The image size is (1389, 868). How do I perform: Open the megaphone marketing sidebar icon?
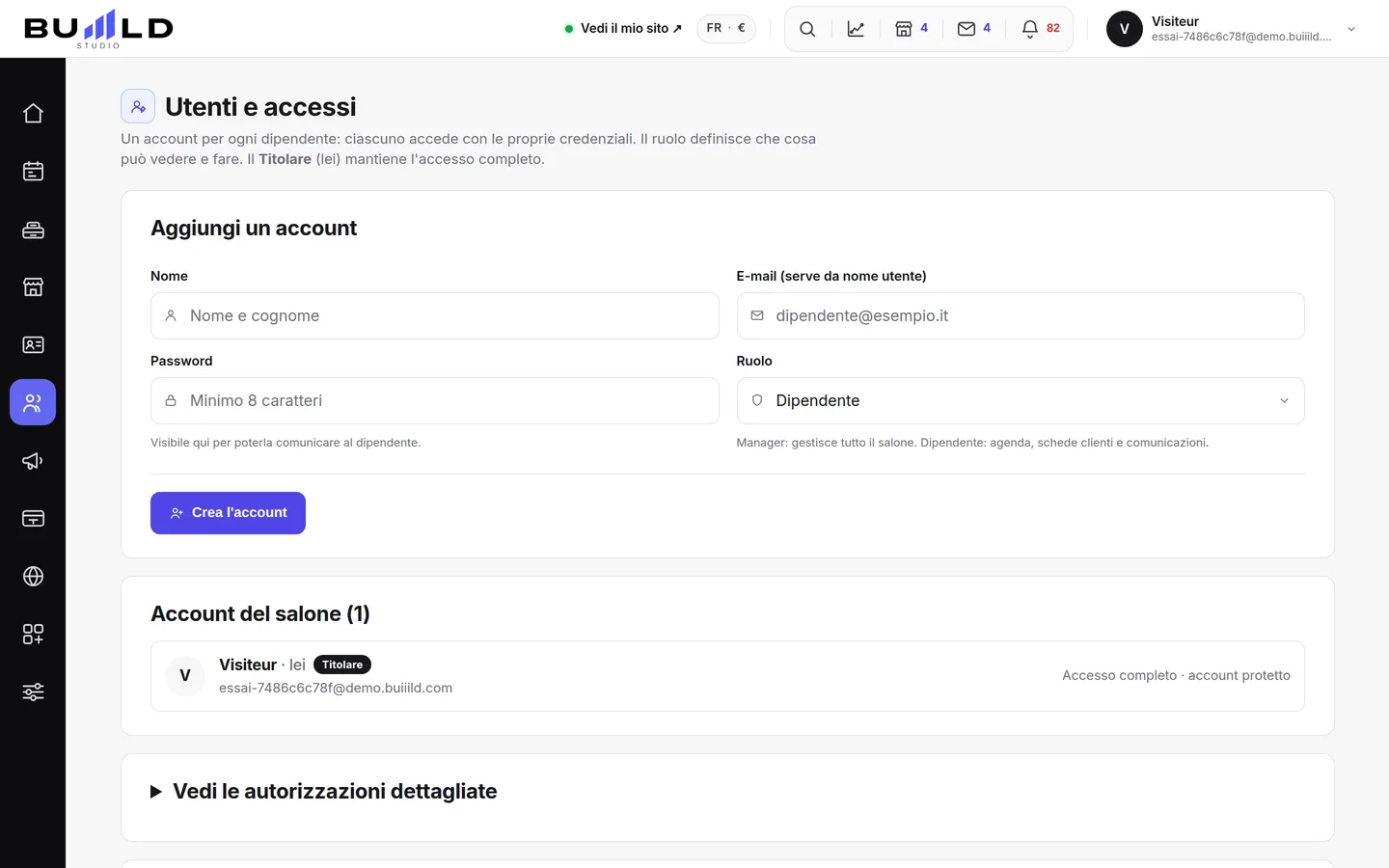[33, 460]
